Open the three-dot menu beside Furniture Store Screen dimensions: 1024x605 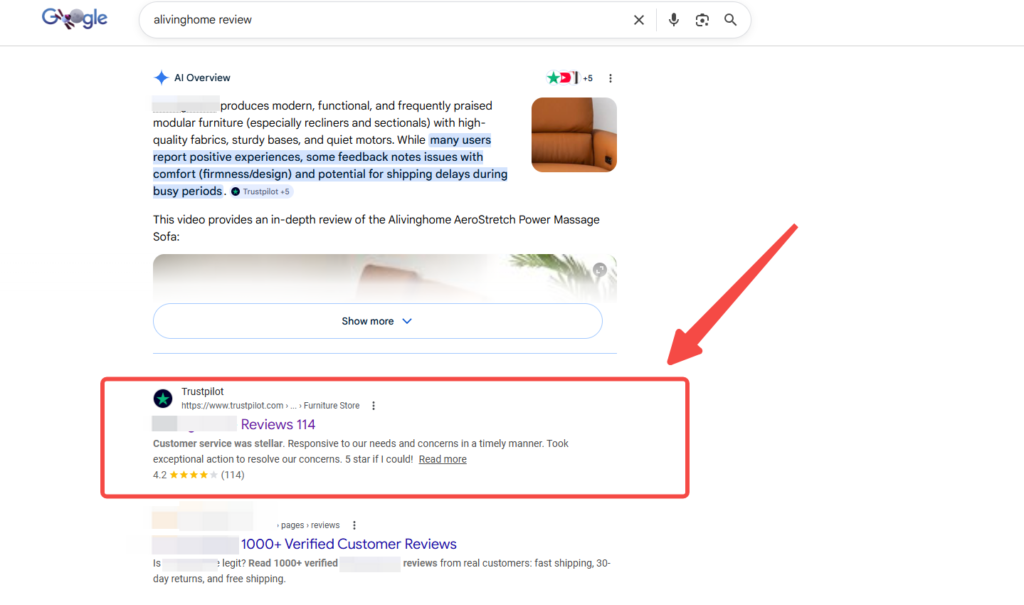pos(373,406)
